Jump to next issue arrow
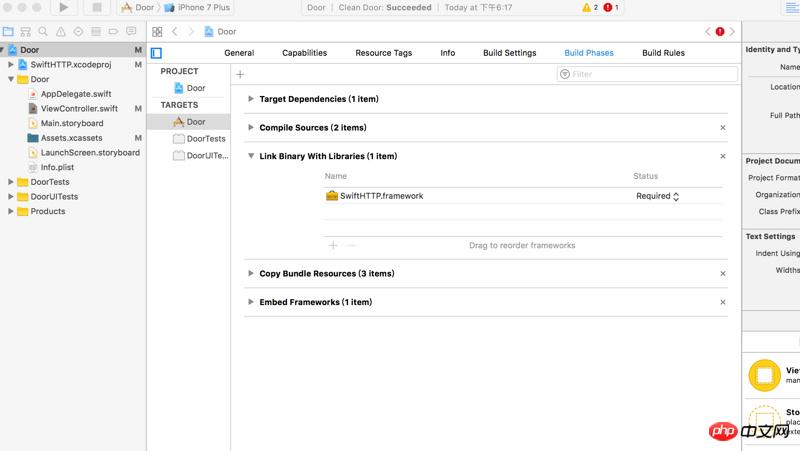The width and height of the screenshot is (800, 451). (x=732, y=32)
